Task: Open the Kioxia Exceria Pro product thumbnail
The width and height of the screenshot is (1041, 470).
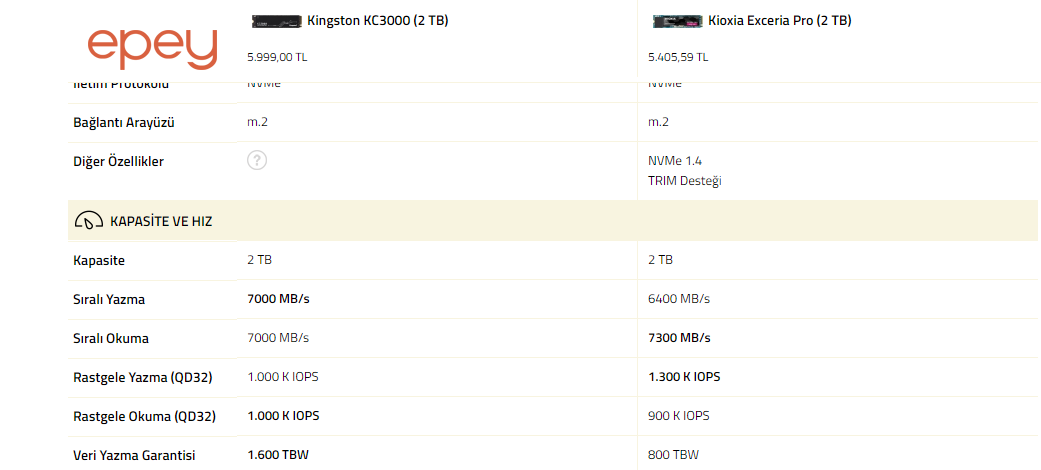Action: click(x=676, y=21)
